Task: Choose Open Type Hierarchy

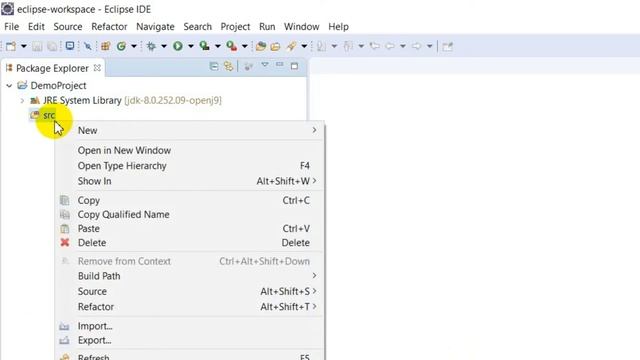Action: (x=190, y=166)
